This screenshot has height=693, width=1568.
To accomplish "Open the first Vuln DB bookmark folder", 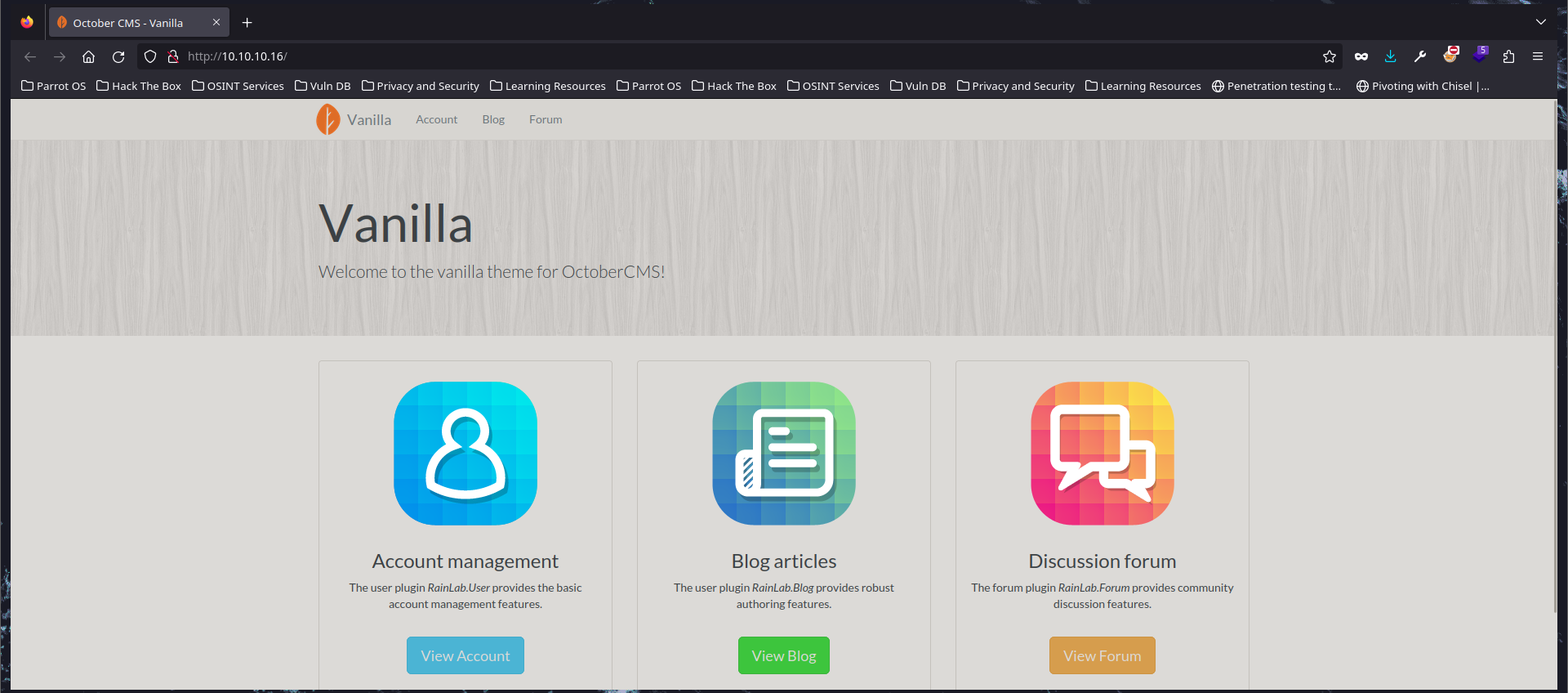I will click(323, 86).
